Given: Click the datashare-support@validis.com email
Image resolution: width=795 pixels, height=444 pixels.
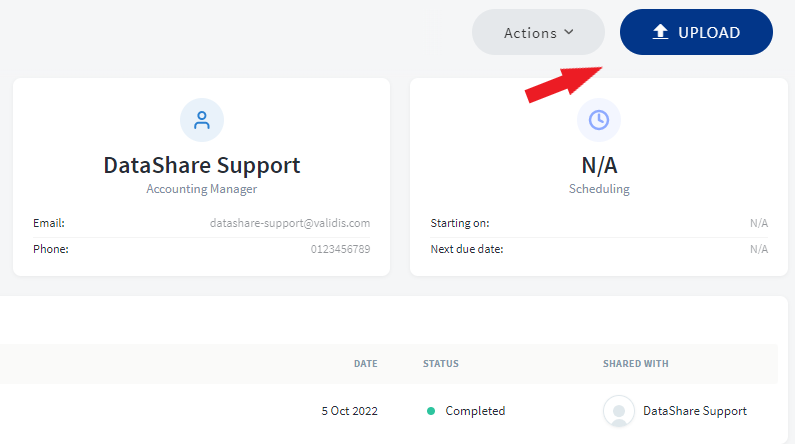Looking at the screenshot, I should click(290, 223).
